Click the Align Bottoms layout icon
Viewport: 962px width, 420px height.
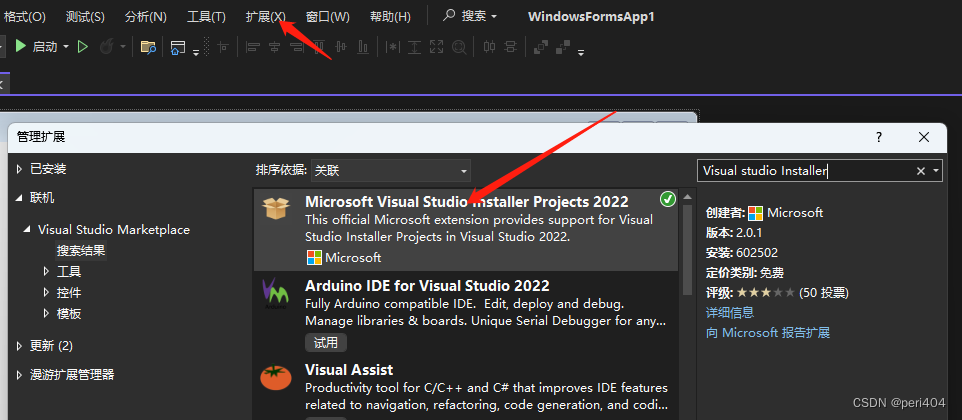pyautogui.click(x=363, y=47)
